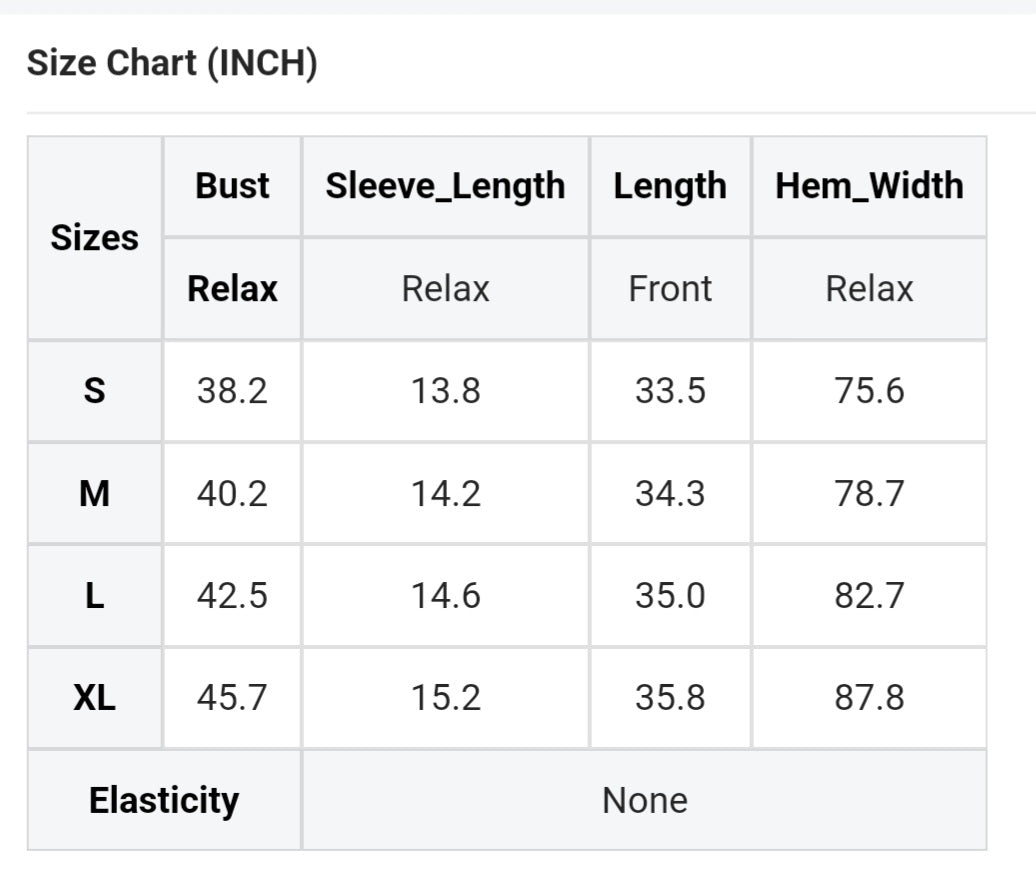
Task: Select the 14.2 sleeve length cell
Action: pos(445,493)
